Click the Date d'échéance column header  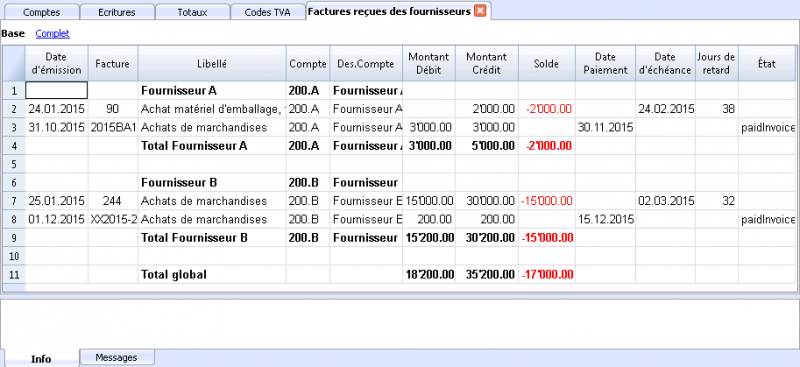665,63
